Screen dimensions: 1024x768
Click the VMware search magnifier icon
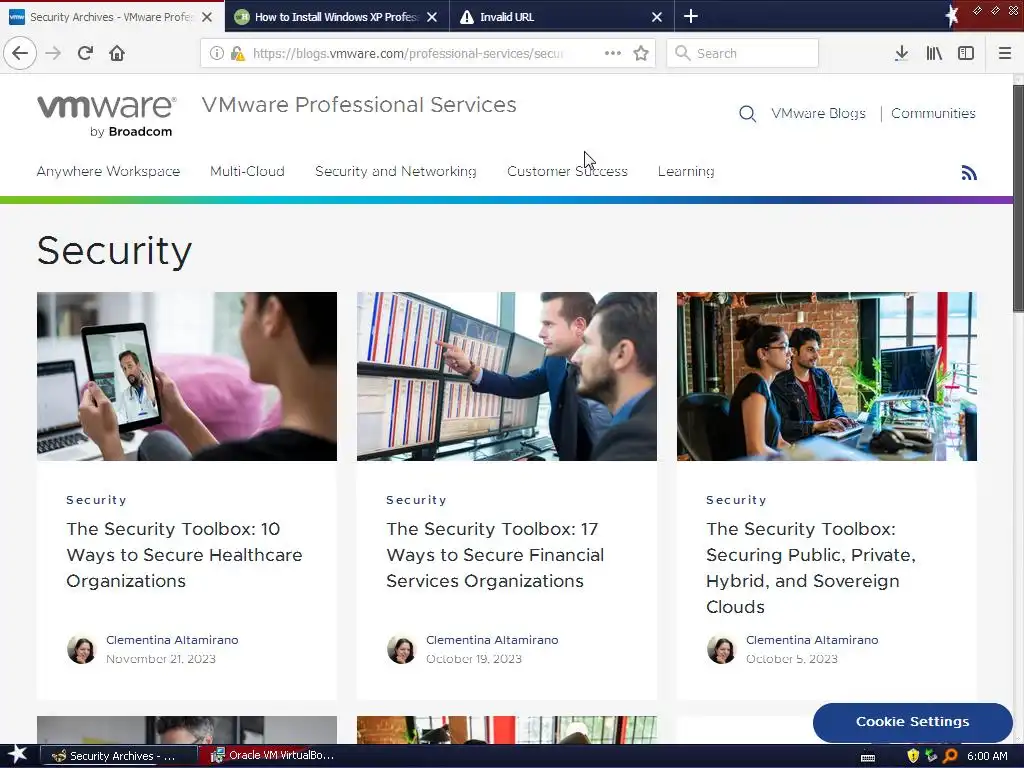[x=747, y=114]
